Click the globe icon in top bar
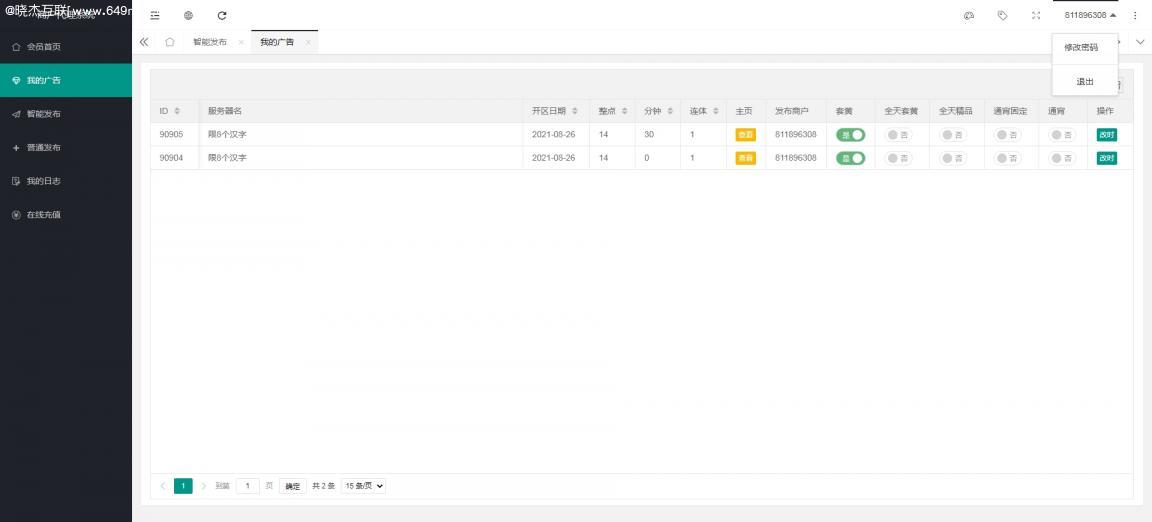The height and width of the screenshot is (522, 1152). click(188, 15)
